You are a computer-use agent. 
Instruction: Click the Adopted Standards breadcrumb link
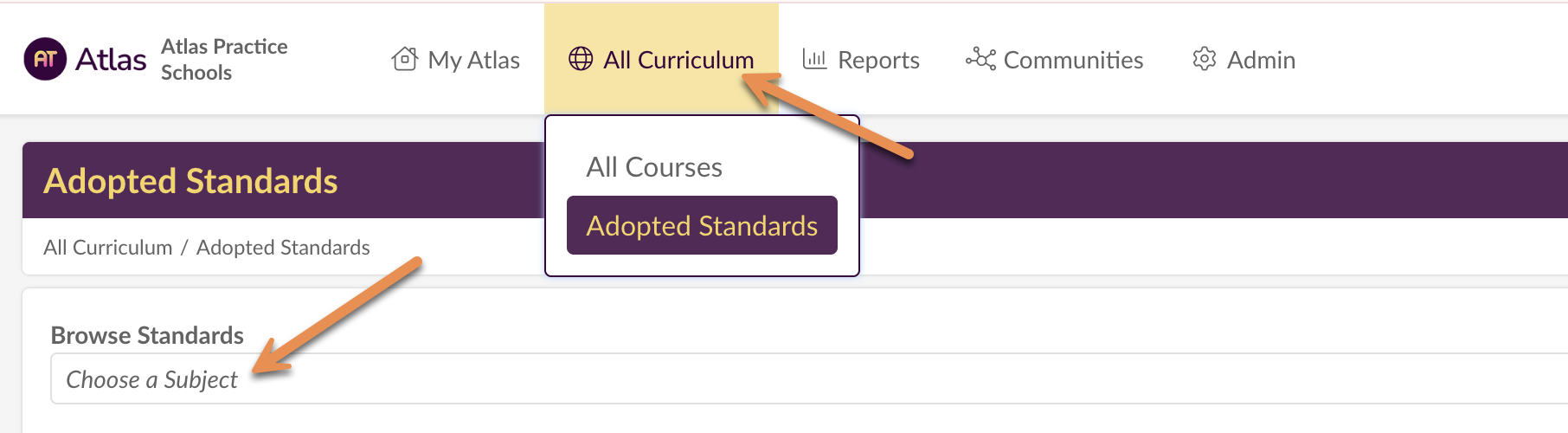click(283, 248)
